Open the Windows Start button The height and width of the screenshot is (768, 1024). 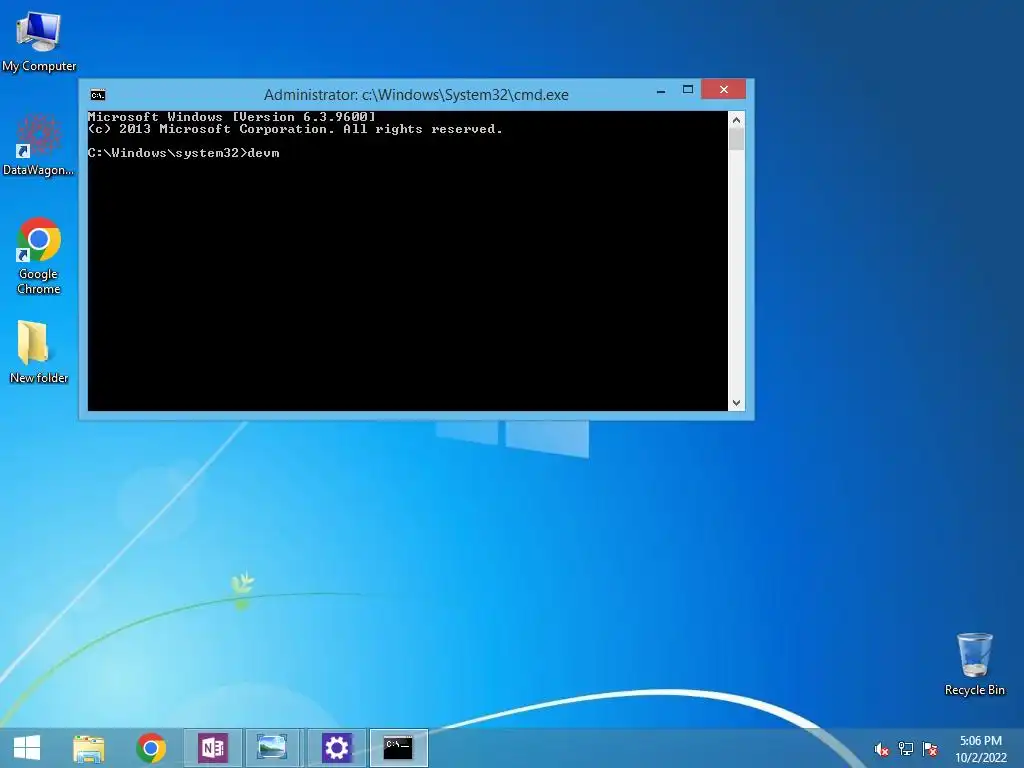click(x=27, y=748)
